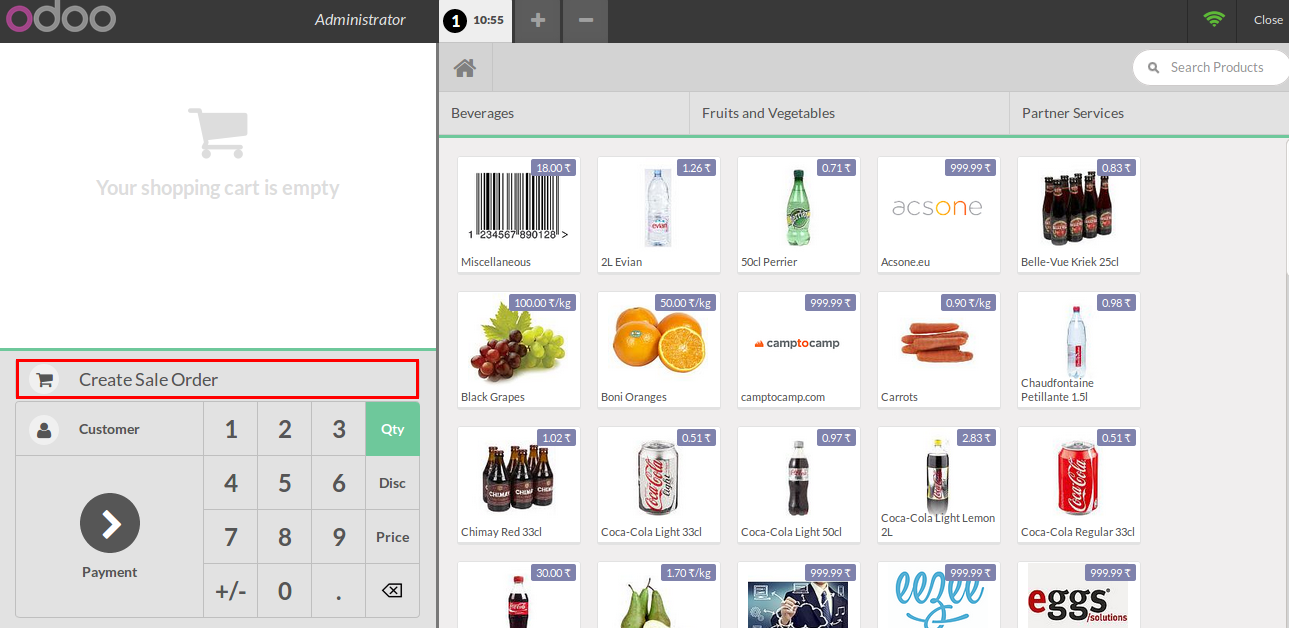Switch numpad to Disc mode

click(x=392, y=483)
